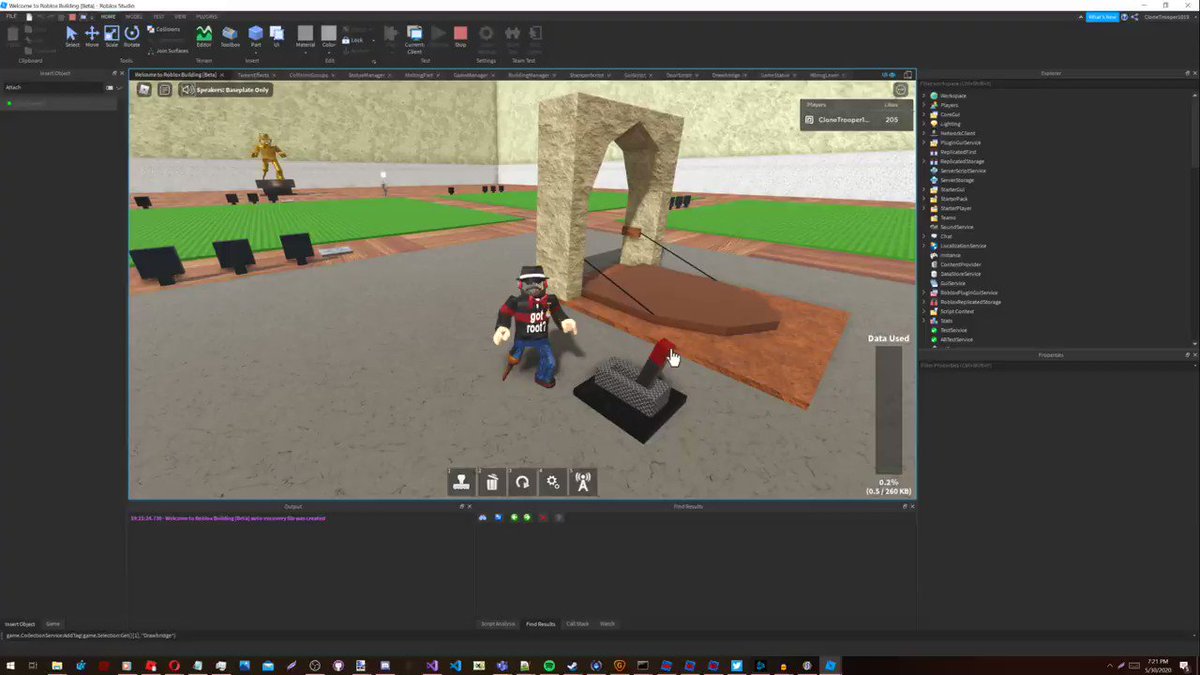
Task: Open the StatueManager script tab
Action: click(367, 75)
